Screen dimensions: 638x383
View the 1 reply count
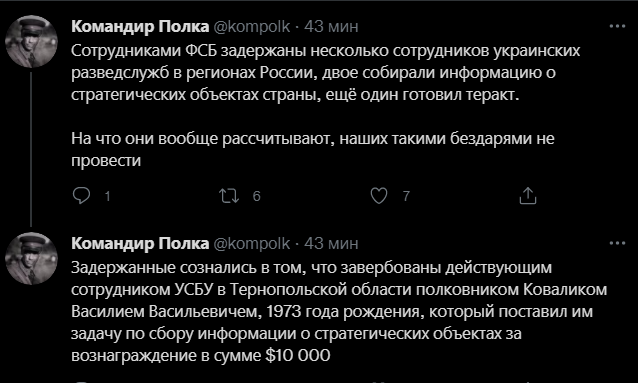pyautogui.click(x=107, y=197)
